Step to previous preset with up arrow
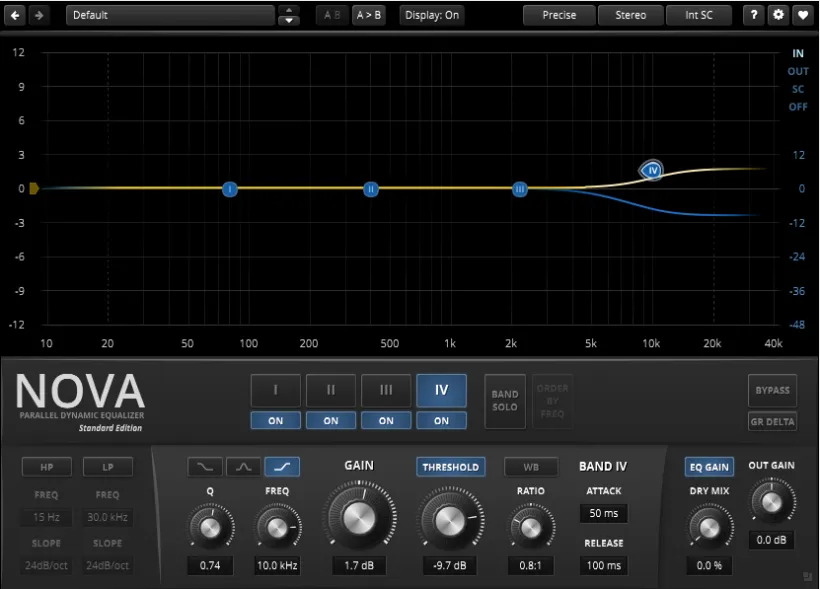Image resolution: width=820 pixels, height=589 pixels. pyautogui.click(x=289, y=10)
